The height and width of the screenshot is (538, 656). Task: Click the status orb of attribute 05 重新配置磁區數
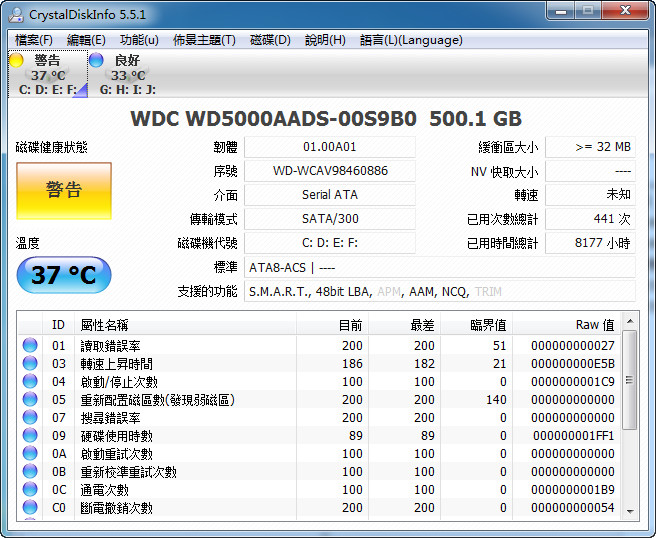30,399
